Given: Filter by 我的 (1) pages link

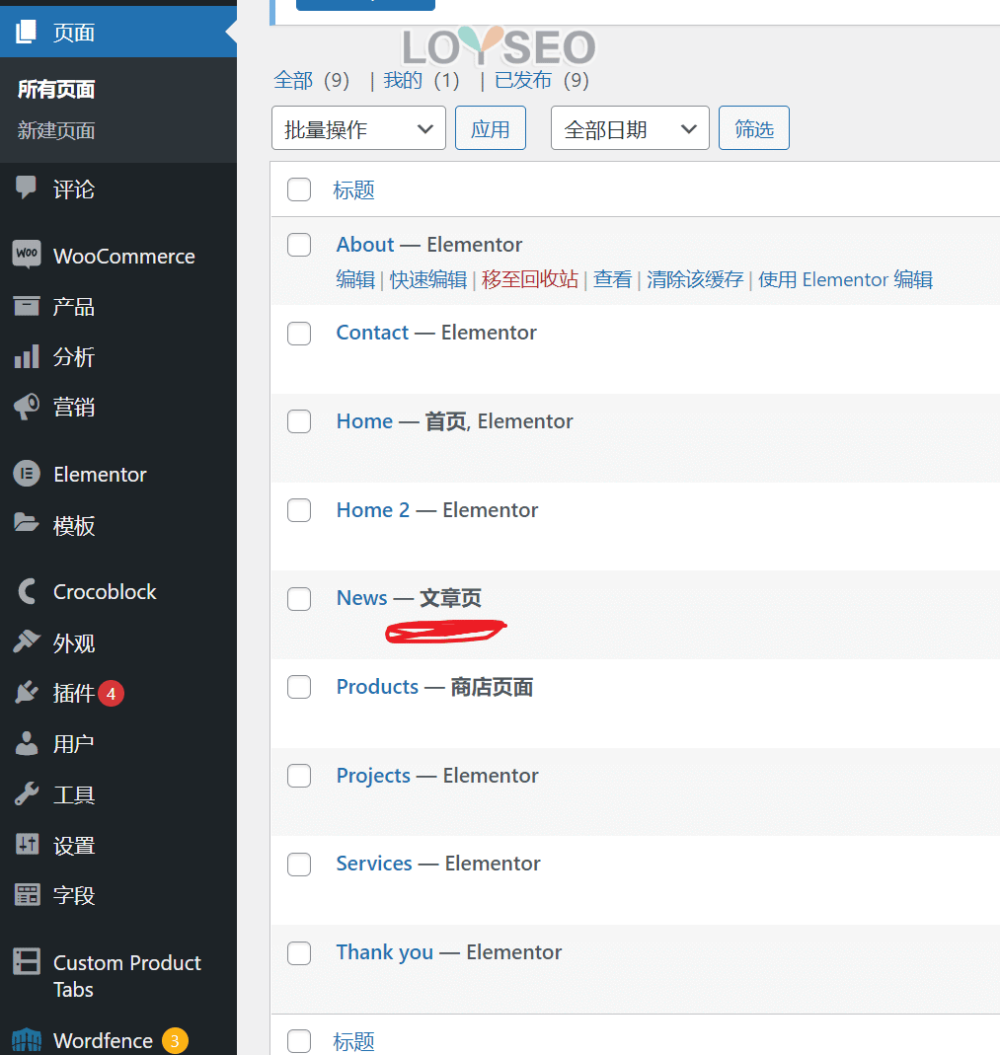Looking at the screenshot, I should [x=421, y=81].
